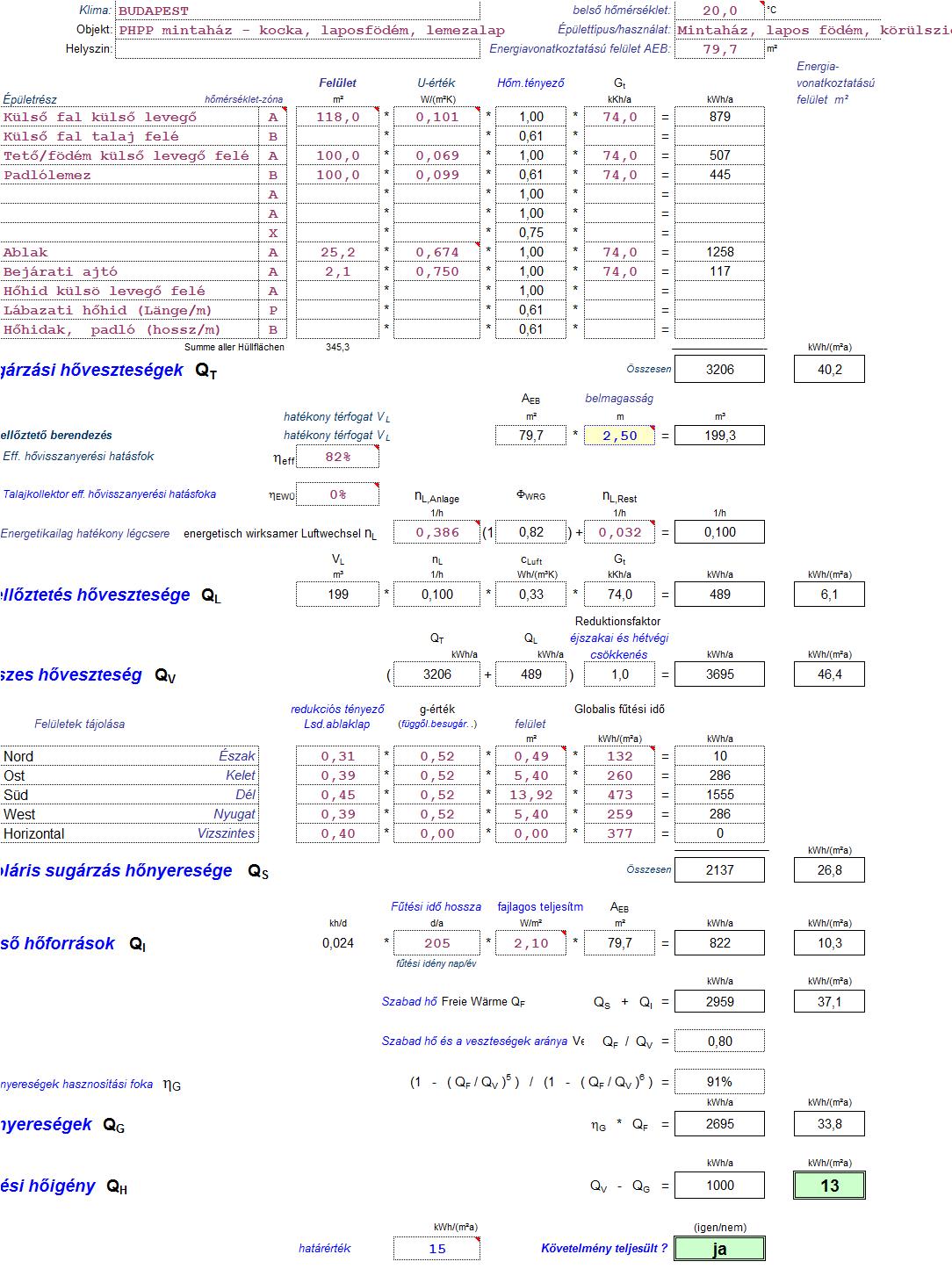This screenshot has height=1276, width=952.
Task: Select the Talajkollektor efficiency 0% cell
Action: pos(337,494)
